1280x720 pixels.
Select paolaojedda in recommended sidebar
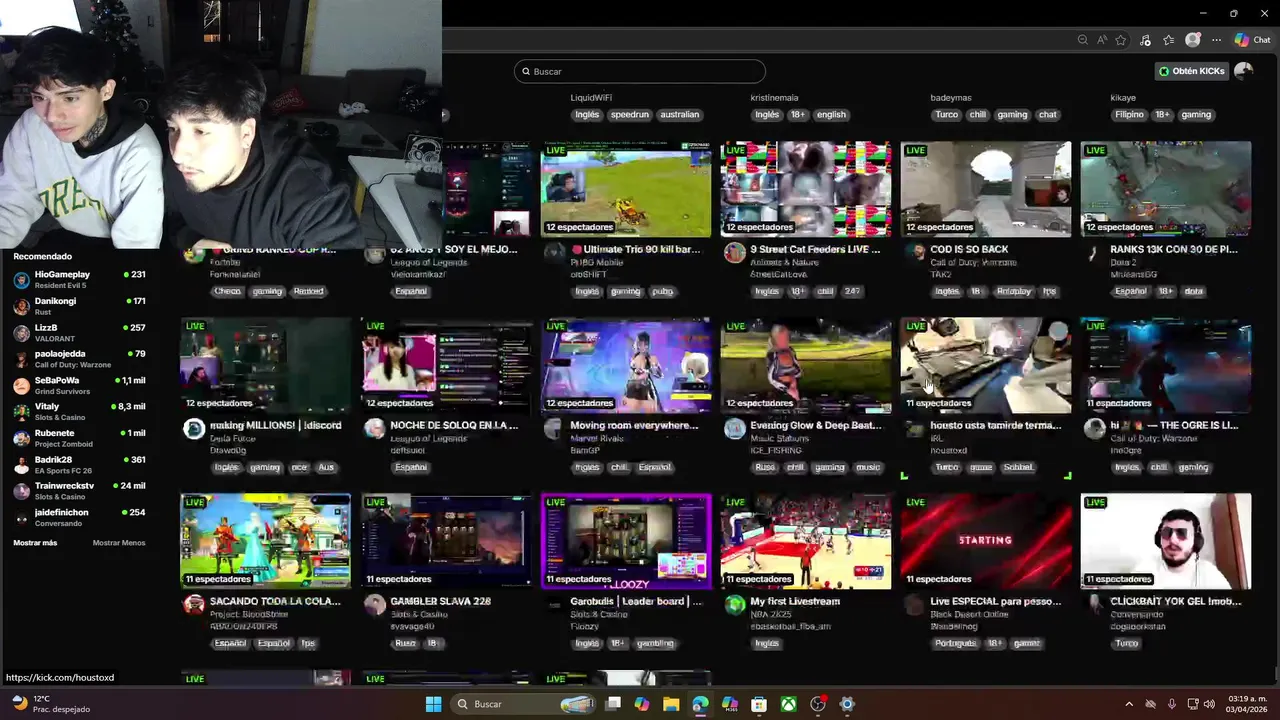tap(80, 358)
